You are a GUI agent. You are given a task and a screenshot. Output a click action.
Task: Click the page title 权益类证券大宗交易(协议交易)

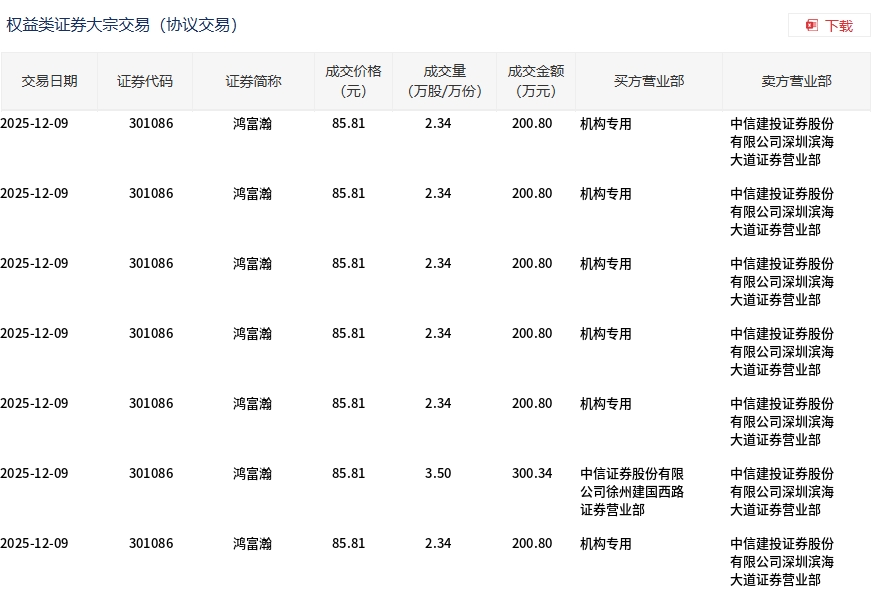(x=122, y=25)
